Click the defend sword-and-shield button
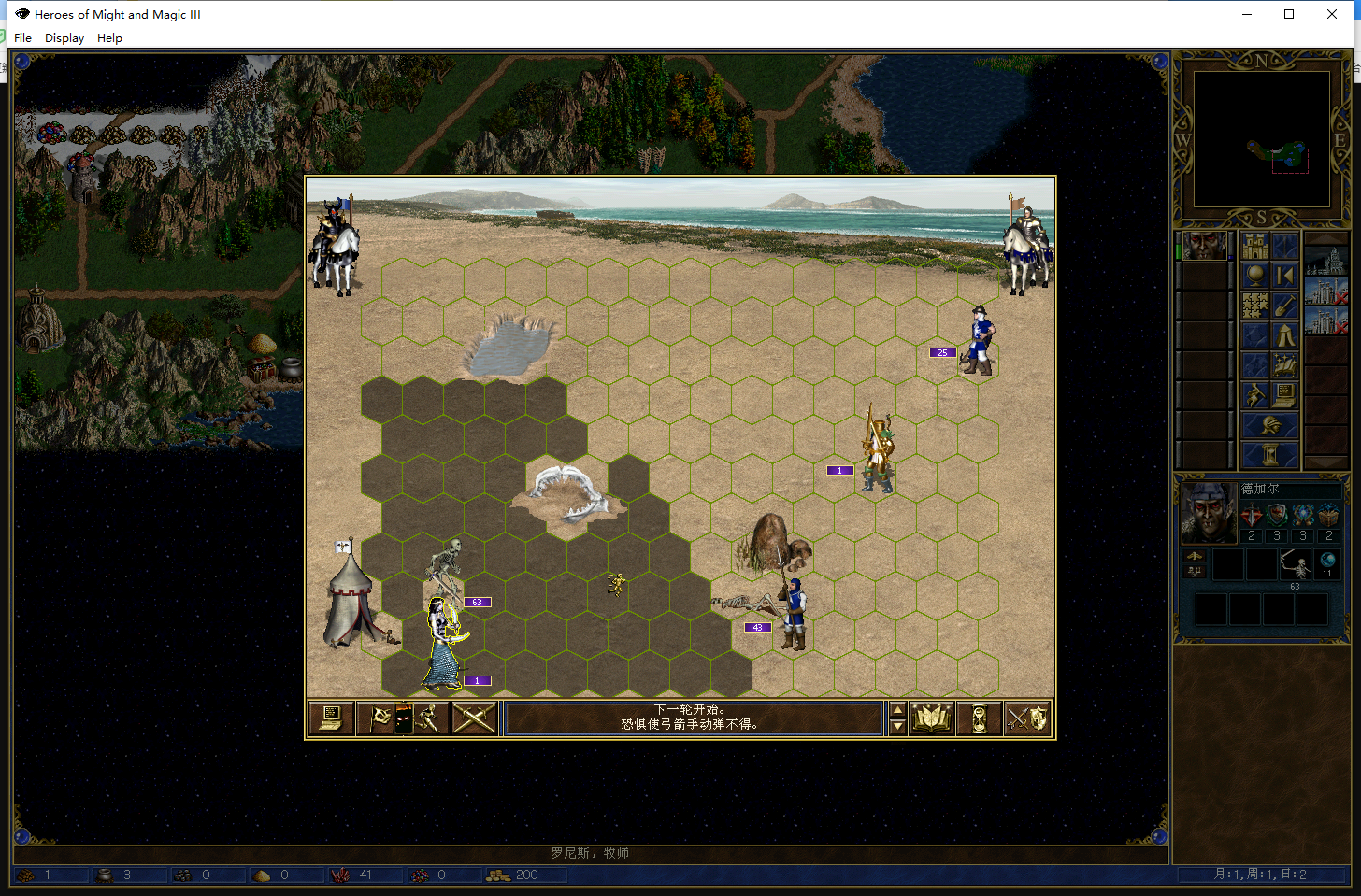 point(1027,718)
